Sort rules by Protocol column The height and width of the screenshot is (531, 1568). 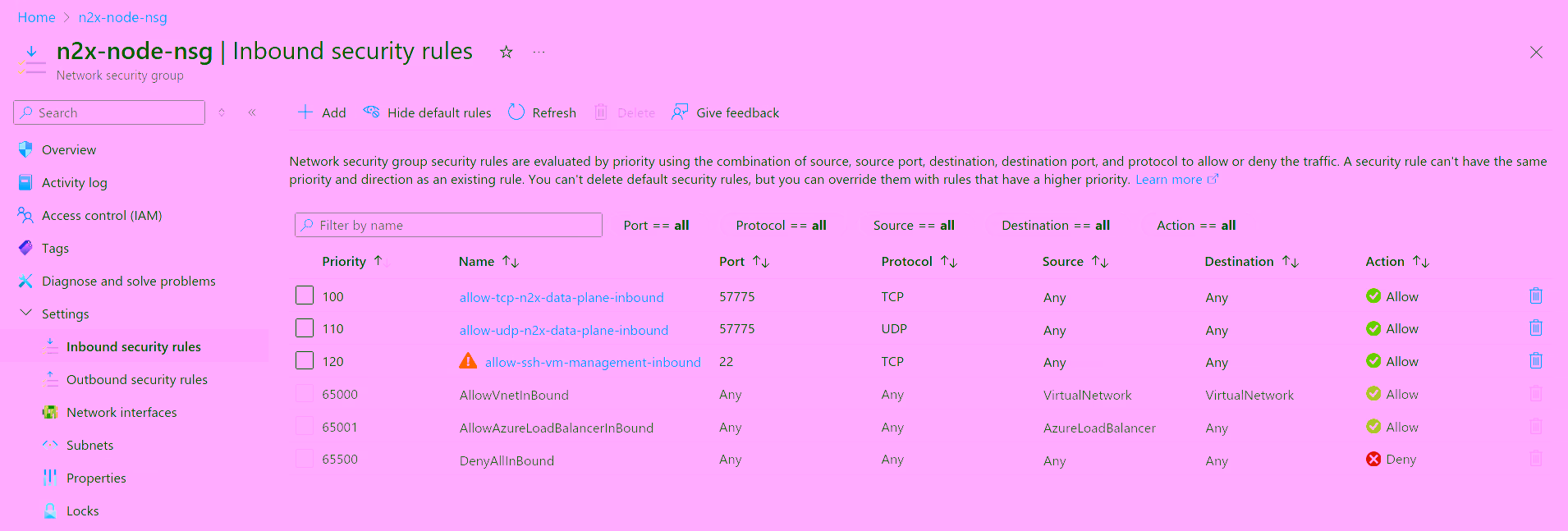pyautogui.click(x=919, y=261)
